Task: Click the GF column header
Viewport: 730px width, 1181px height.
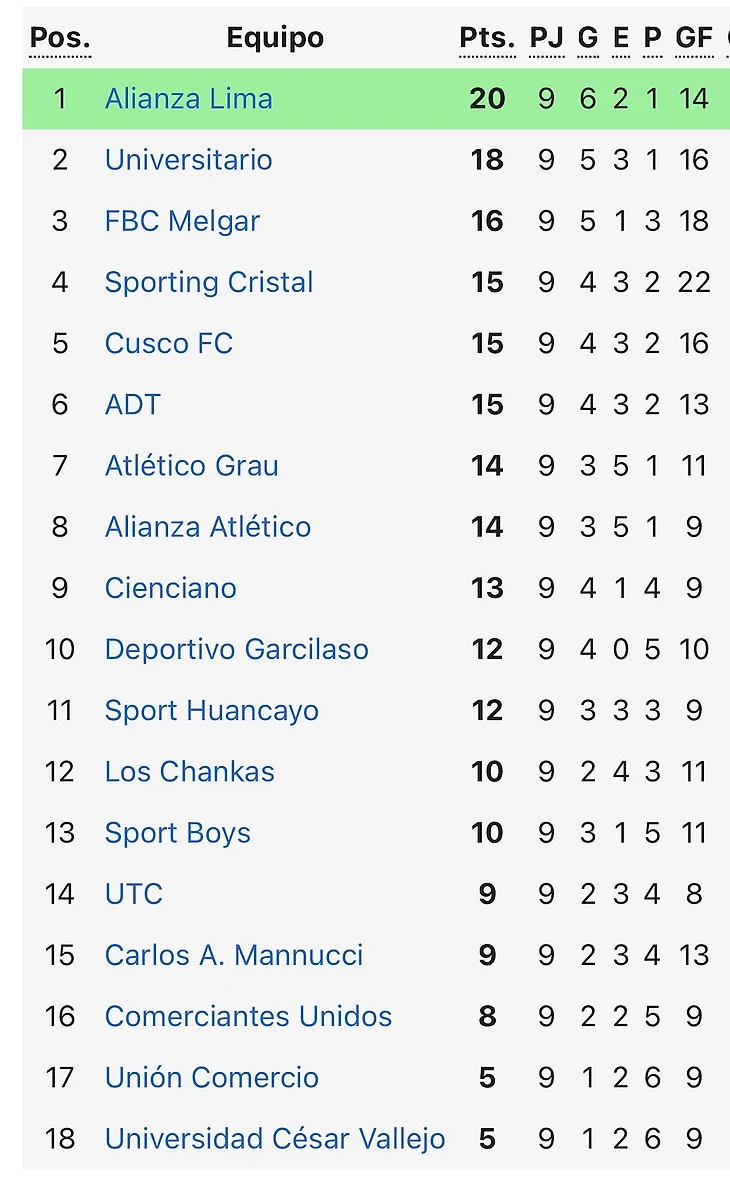Action: click(x=693, y=38)
